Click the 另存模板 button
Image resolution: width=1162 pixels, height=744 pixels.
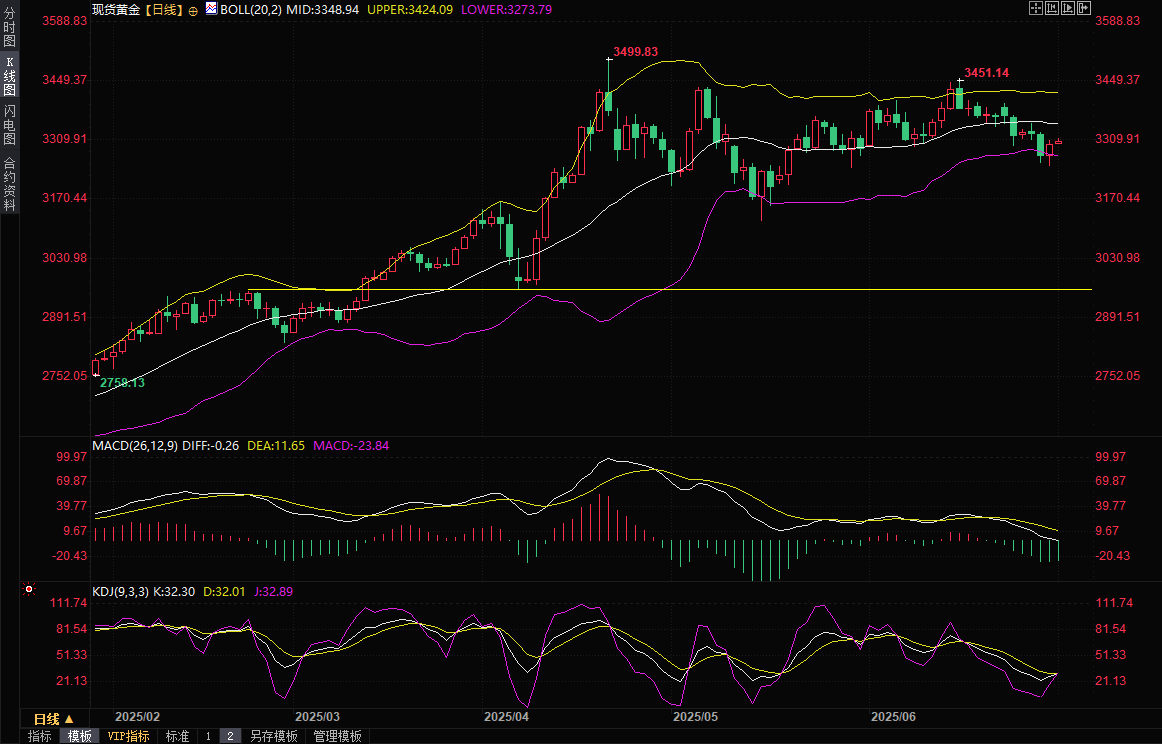coord(273,736)
